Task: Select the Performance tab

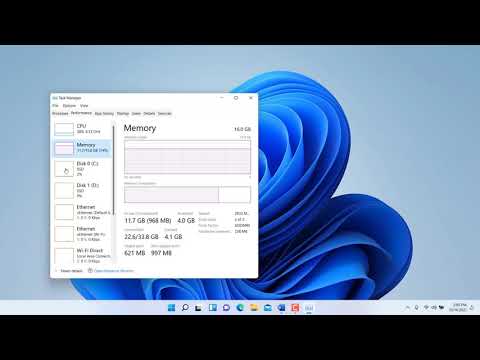Action: coord(81,113)
